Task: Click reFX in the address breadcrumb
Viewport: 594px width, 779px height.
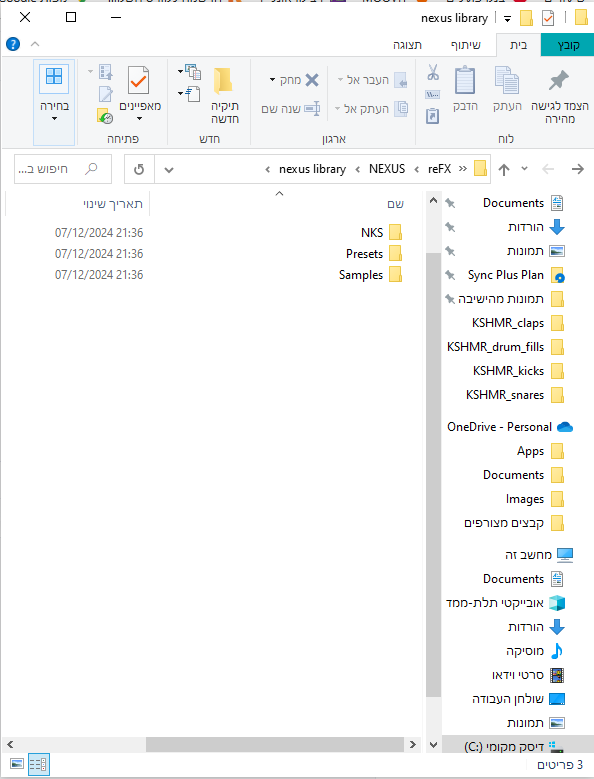Action: click(440, 169)
